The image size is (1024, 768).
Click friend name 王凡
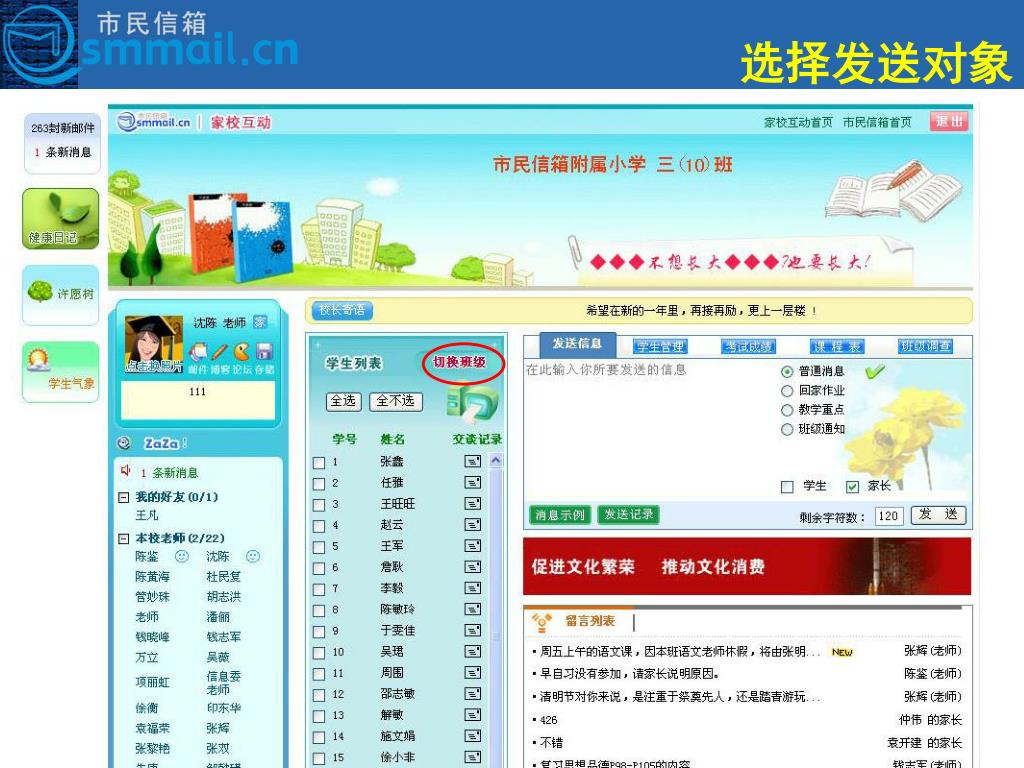pos(147,515)
